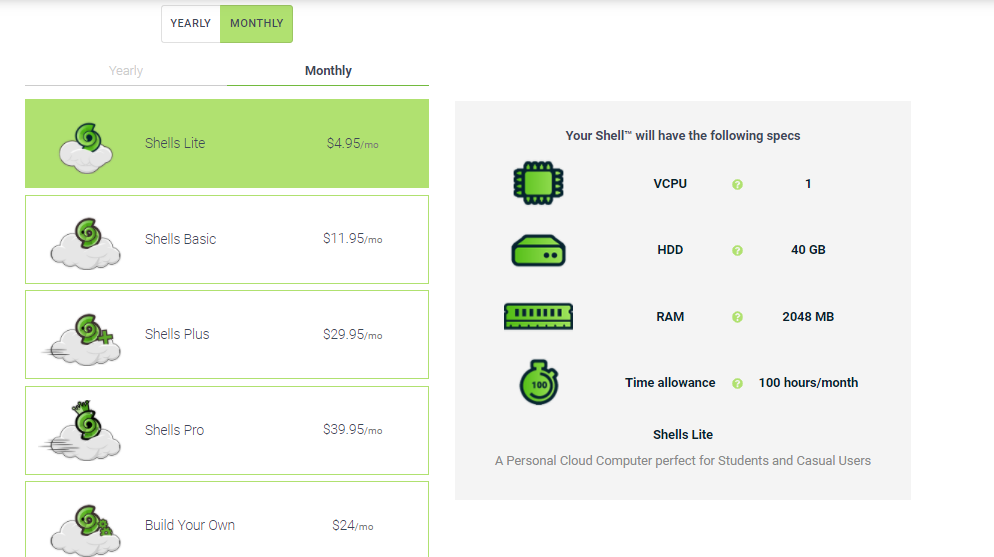
Task: Click the Shells Basic cloud logo icon
Action: click(86, 241)
